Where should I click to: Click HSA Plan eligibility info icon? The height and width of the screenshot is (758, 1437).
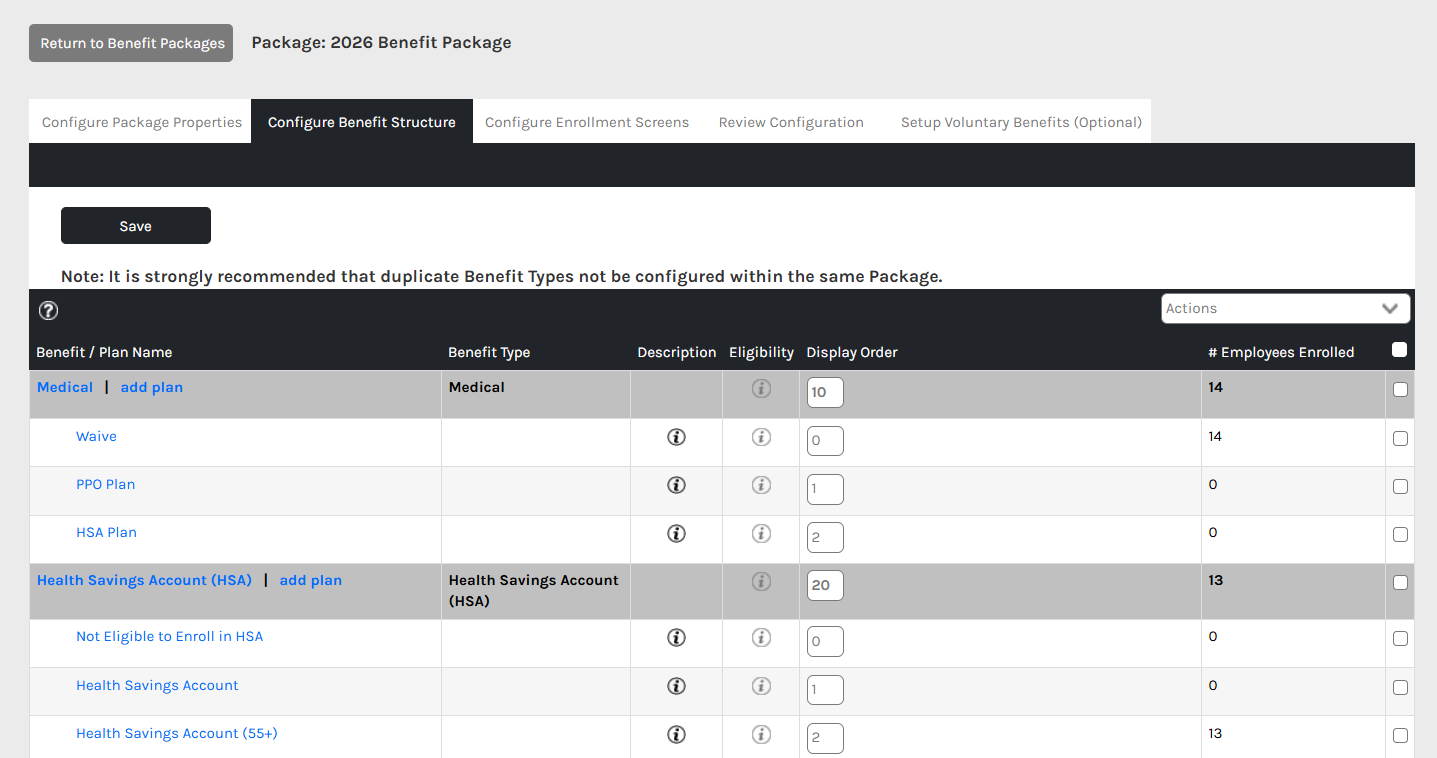[x=761, y=533]
